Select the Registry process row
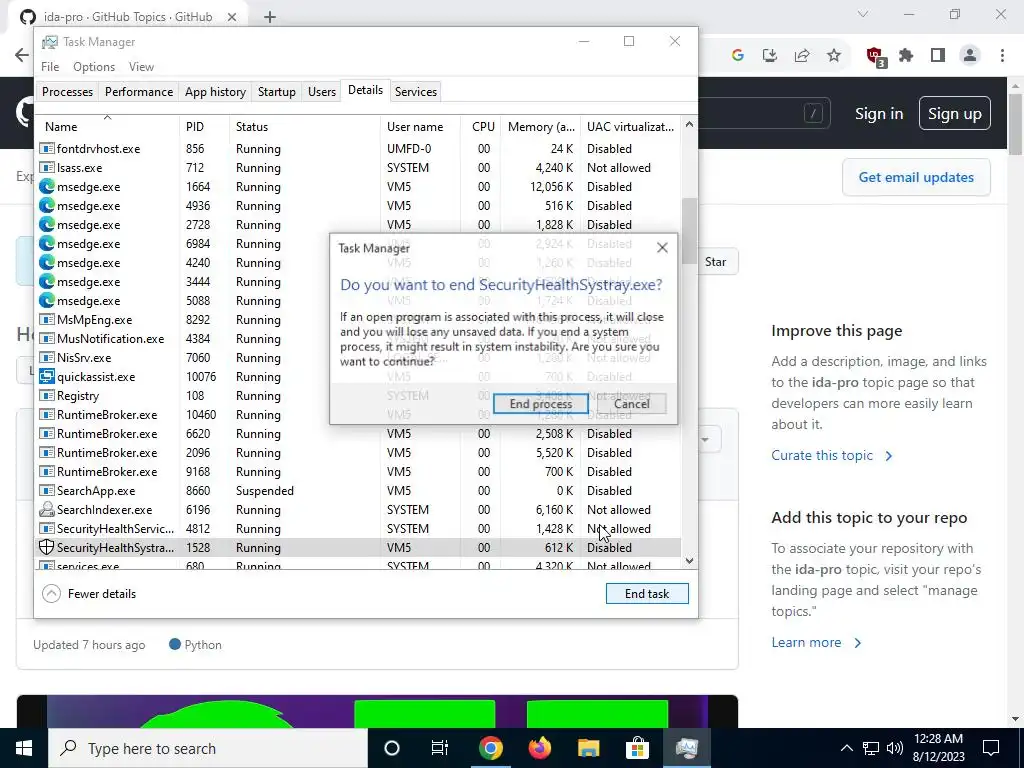This screenshot has height=768, width=1024. (x=183, y=396)
